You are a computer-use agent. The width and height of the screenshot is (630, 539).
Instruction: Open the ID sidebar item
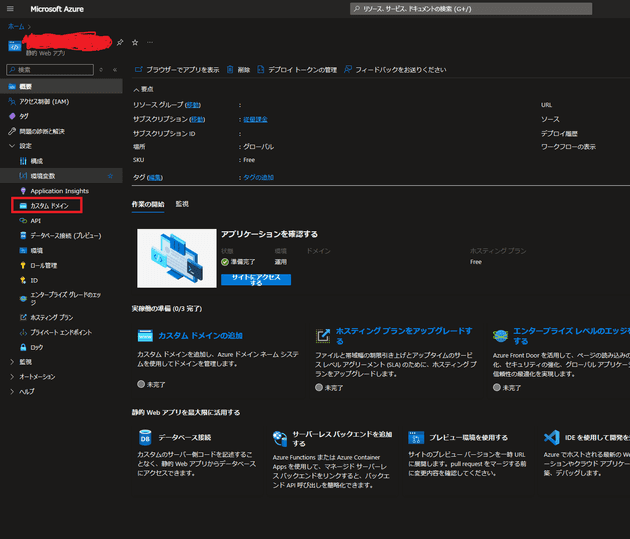coord(34,280)
